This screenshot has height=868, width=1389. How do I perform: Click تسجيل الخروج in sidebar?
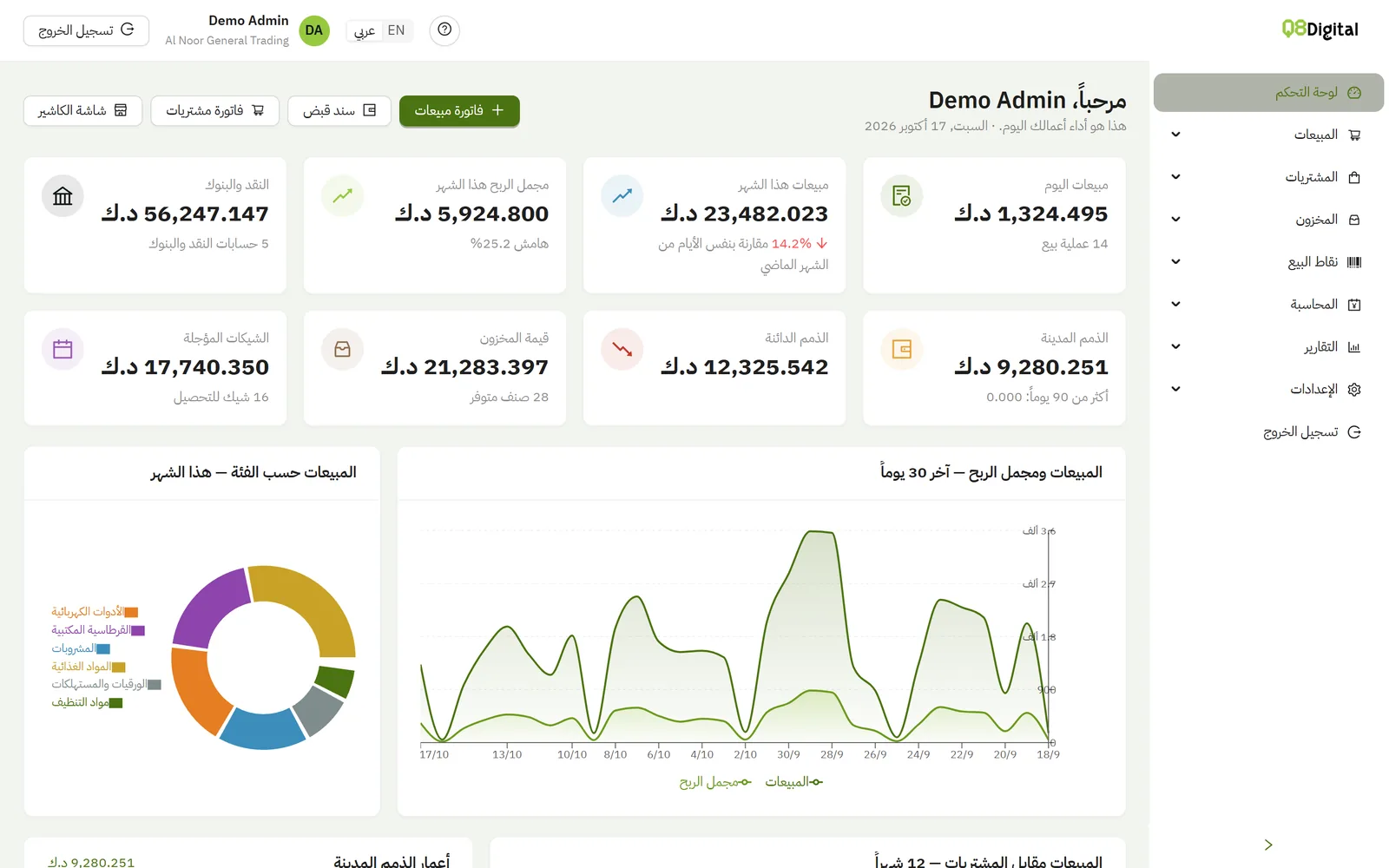point(1268,431)
